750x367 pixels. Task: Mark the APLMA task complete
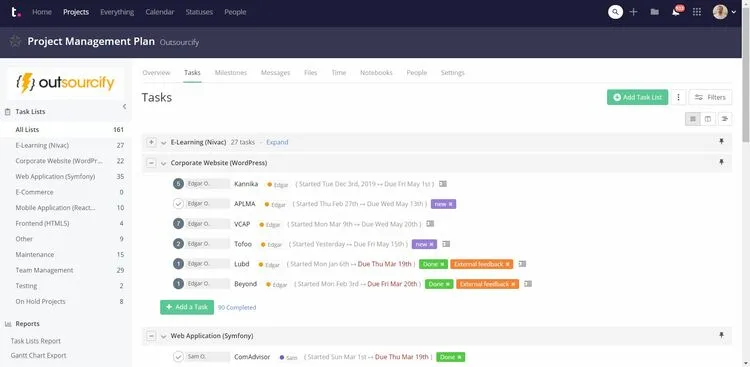coord(178,204)
